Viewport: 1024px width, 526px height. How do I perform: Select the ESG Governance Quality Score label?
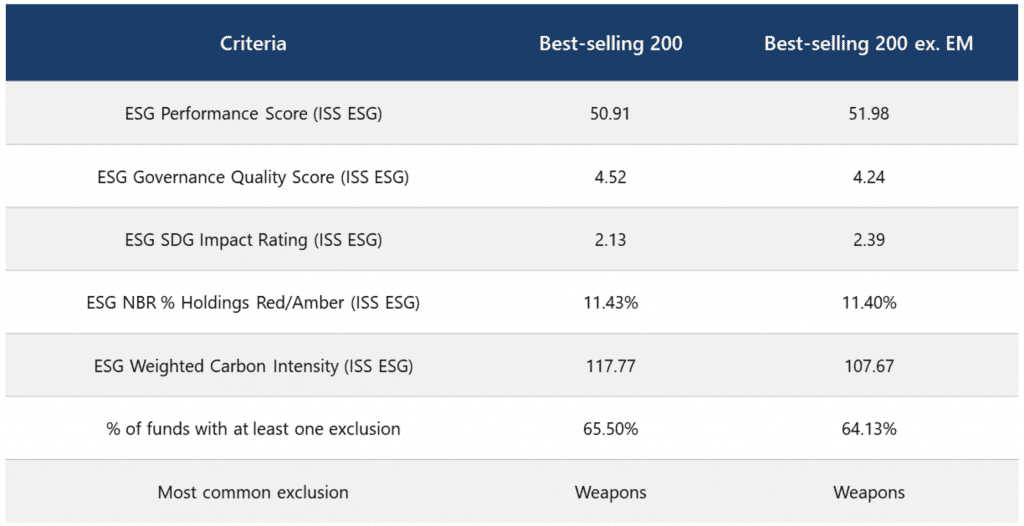pyautogui.click(x=253, y=177)
